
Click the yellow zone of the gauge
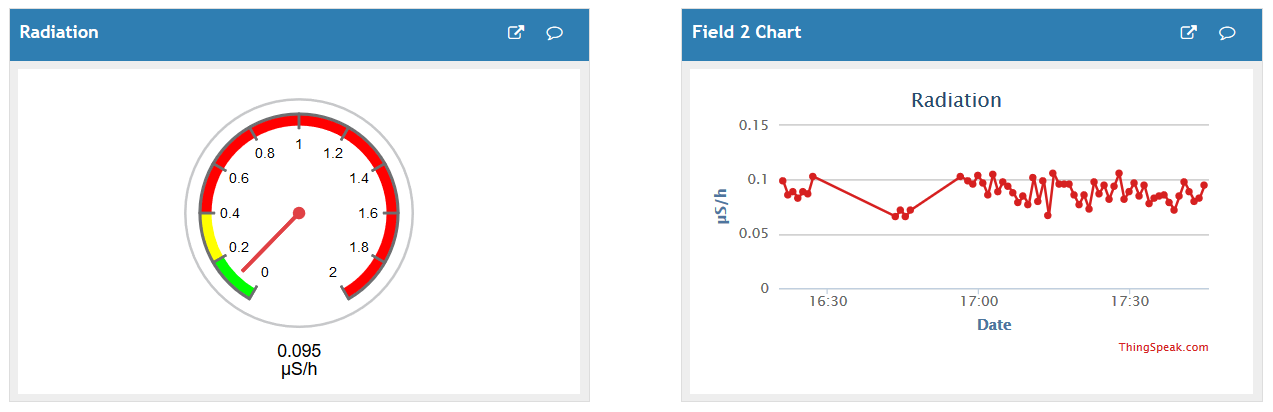point(208,236)
